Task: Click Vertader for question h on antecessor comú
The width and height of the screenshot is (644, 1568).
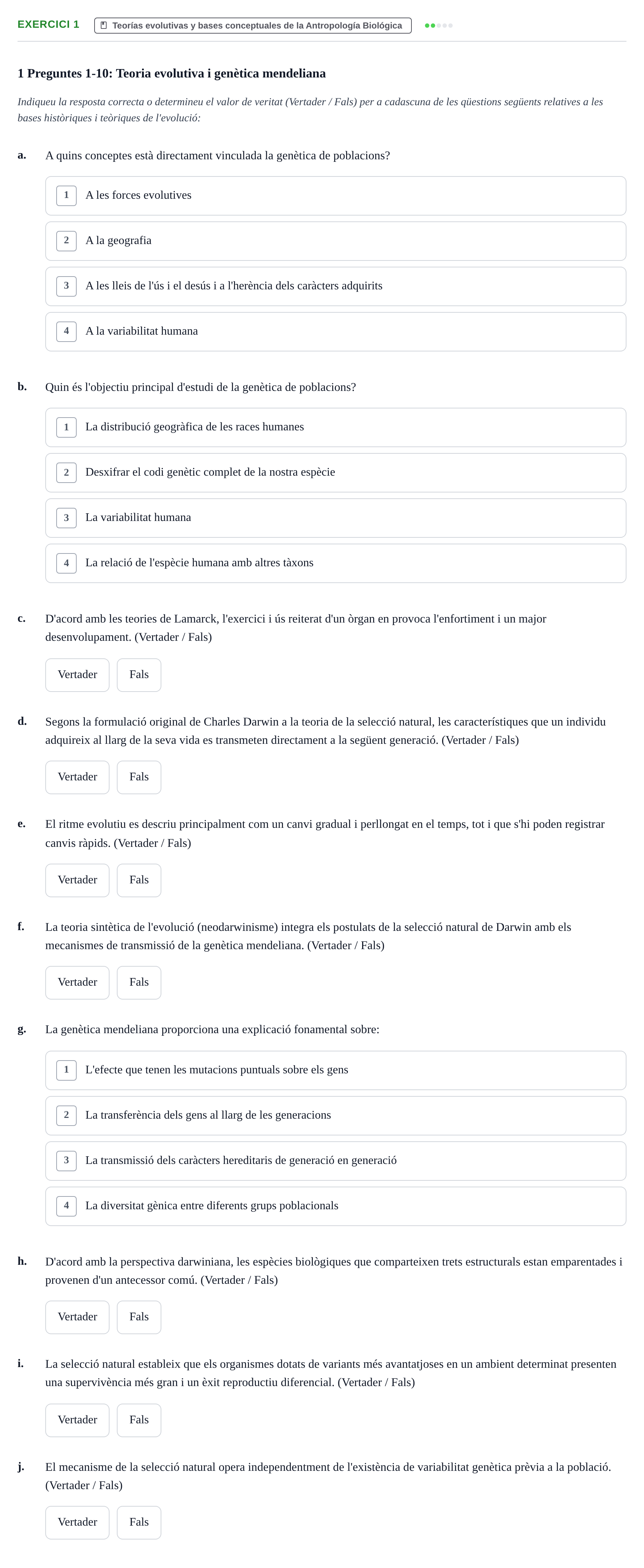Action: [77, 1317]
